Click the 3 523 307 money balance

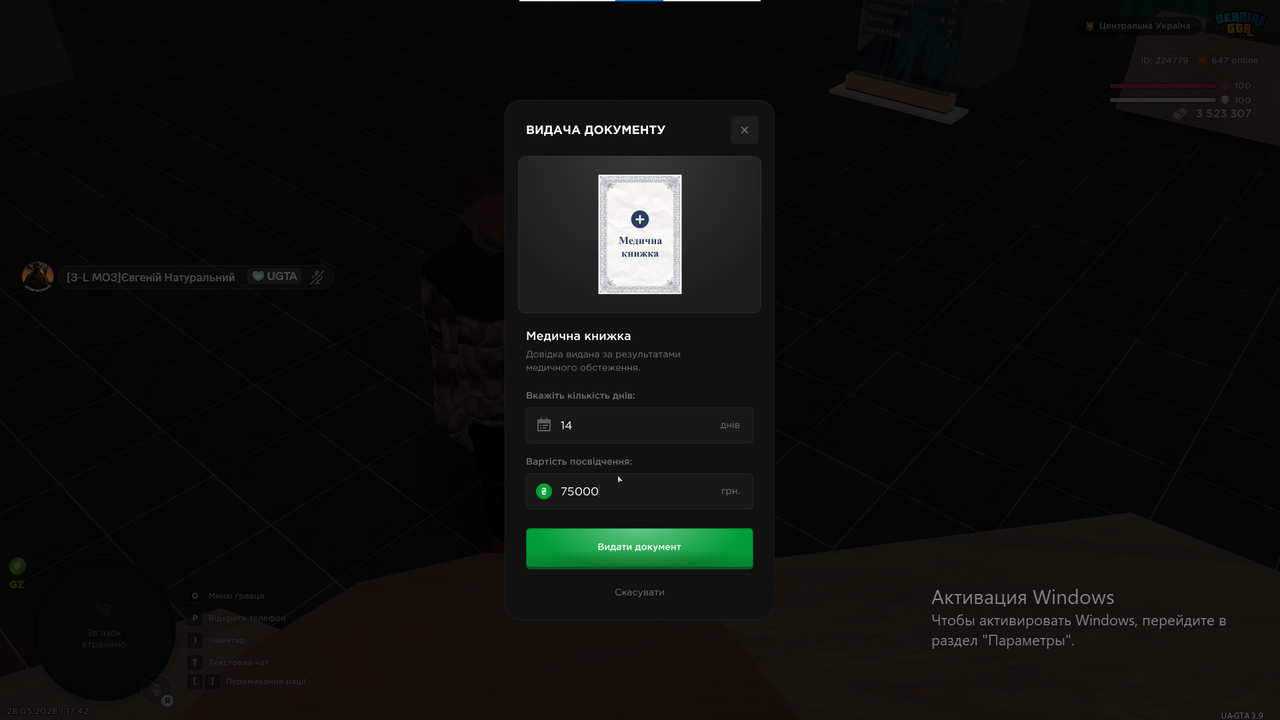coord(1224,114)
